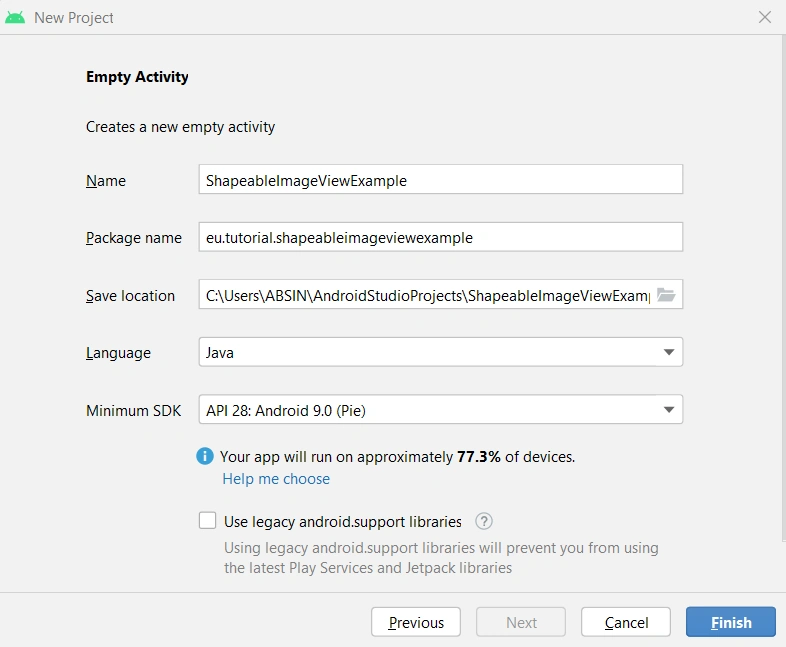
Task: Click the Language label
Action: (x=118, y=353)
